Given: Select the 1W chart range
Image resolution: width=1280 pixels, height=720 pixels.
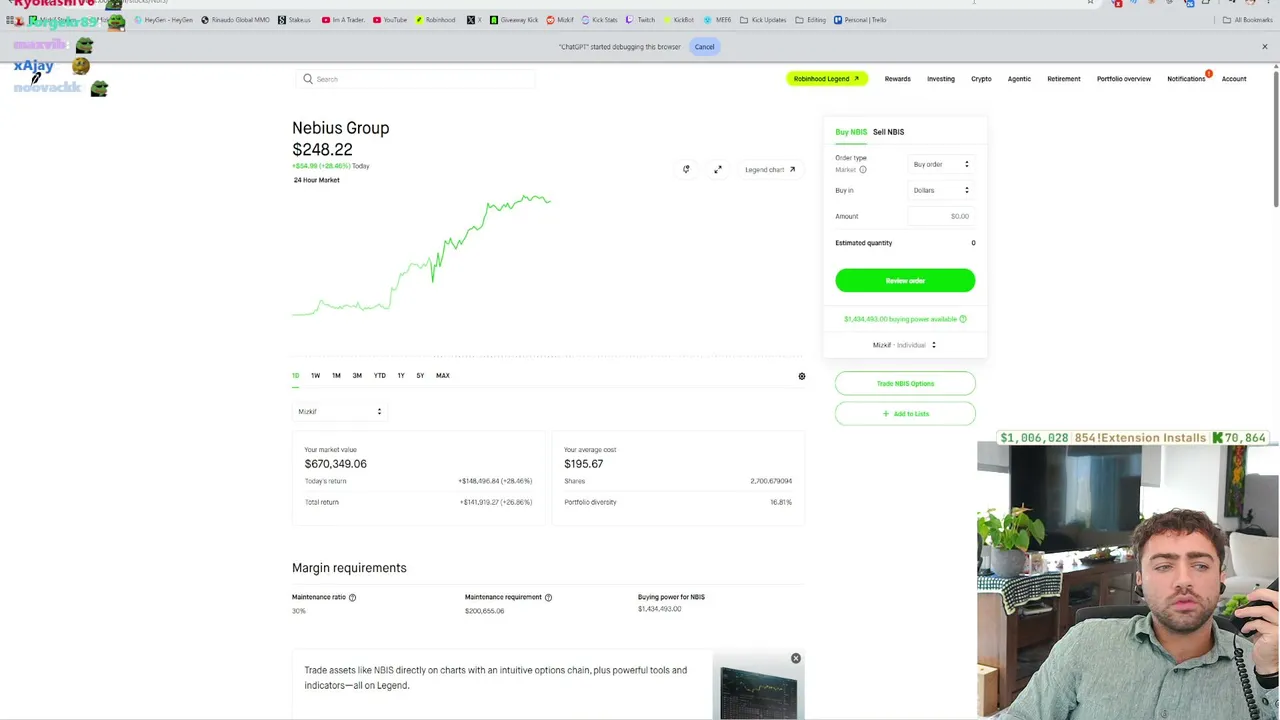Looking at the screenshot, I should 315,376.
